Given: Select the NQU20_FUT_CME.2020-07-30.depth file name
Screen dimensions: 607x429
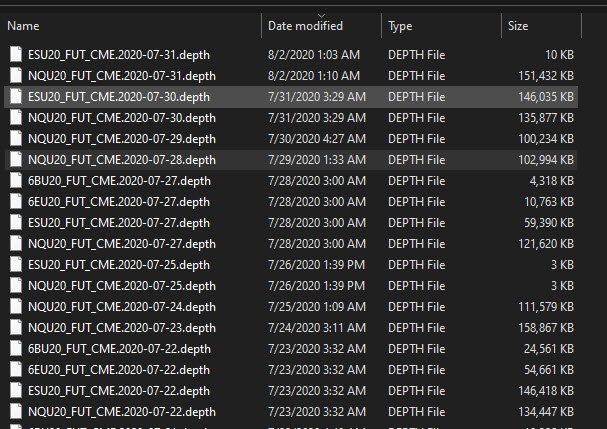Looking at the screenshot, I should click(121, 117).
